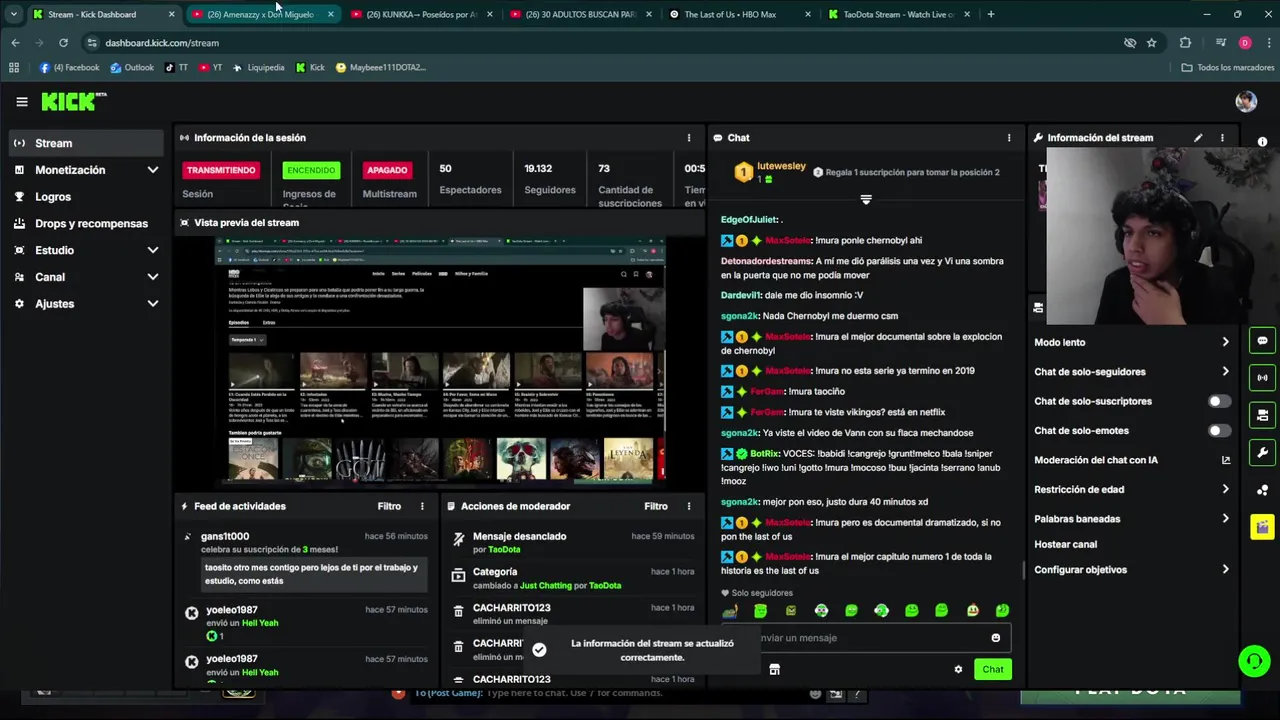Go back with the browser back arrow

(15, 43)
